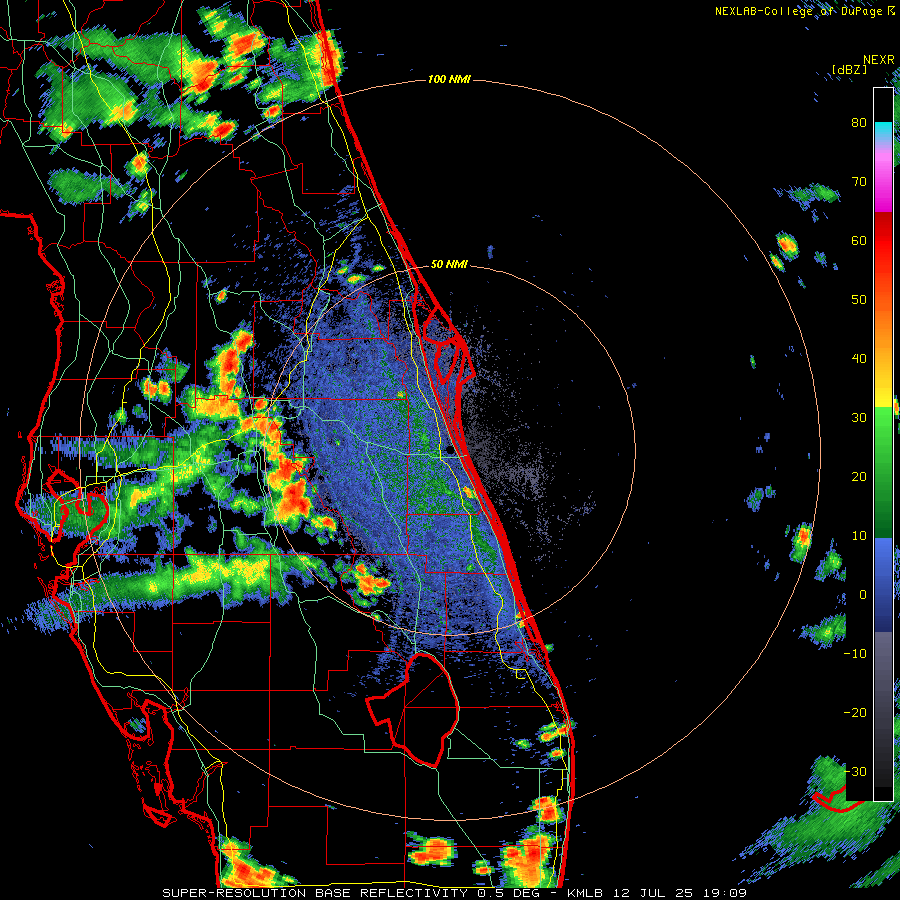This screenshot has width=900, height=900.
Task: Click the "50 NMI" range ring label
Action: click(x=449, y=265)
